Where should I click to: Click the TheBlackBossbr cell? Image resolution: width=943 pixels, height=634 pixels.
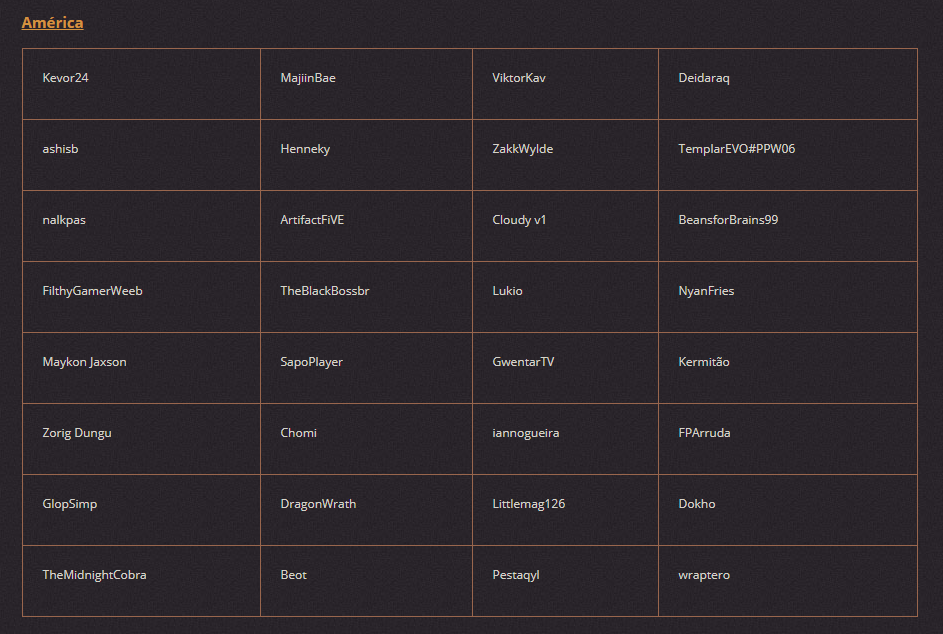coord(366,297)
